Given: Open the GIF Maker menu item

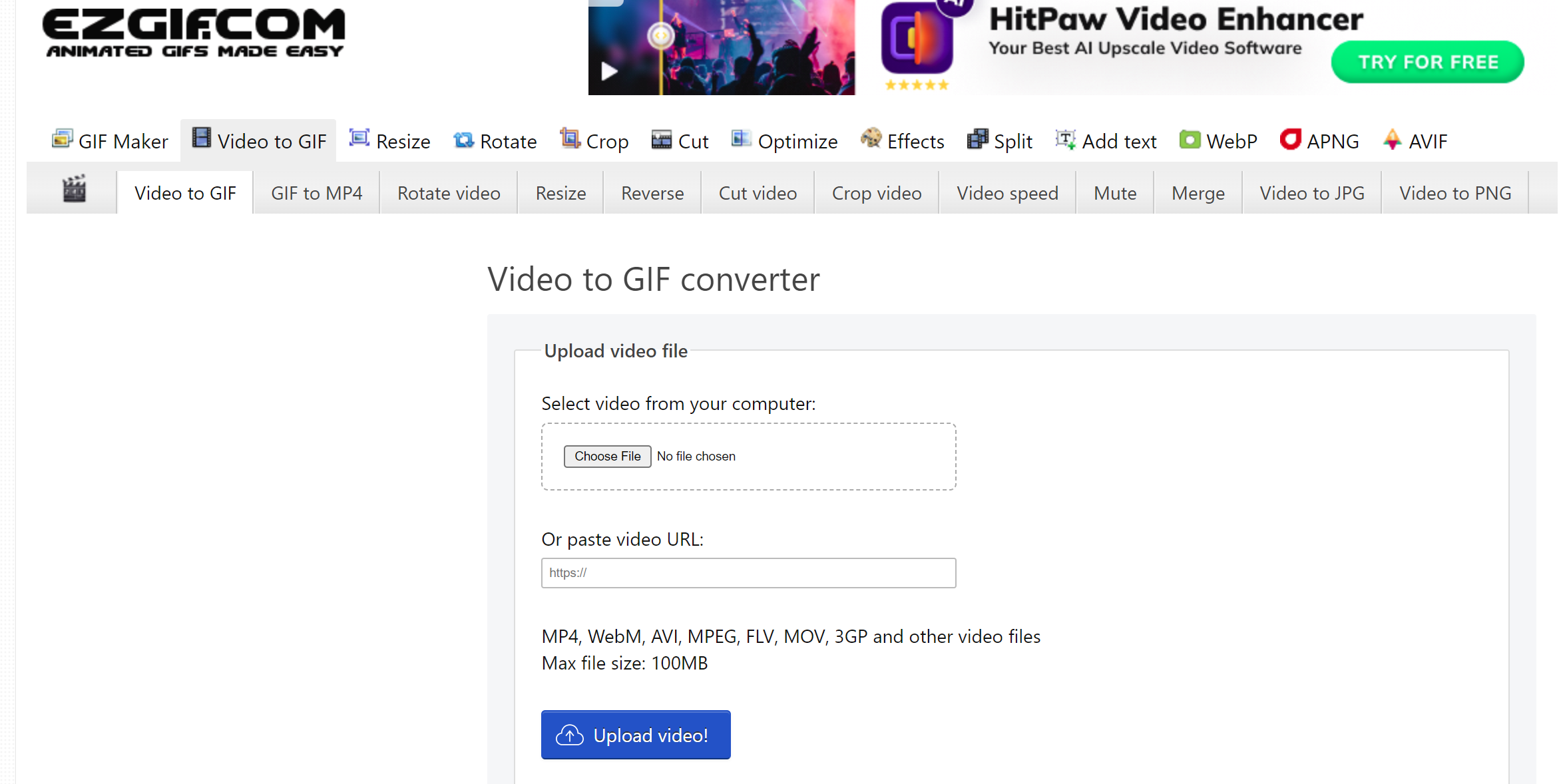Looking at the screenshot, I should [x=110, y=140].
